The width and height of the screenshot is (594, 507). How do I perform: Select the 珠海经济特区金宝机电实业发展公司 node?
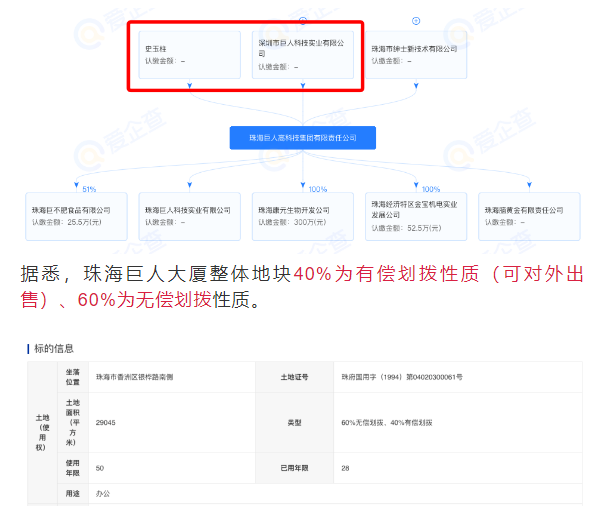(x=416, y=216)
